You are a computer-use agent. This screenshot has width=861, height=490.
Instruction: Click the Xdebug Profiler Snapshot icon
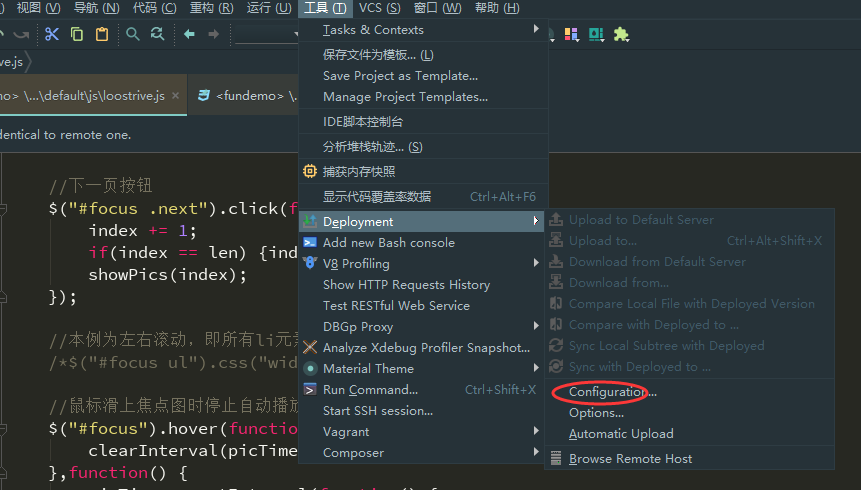[310, 347]
